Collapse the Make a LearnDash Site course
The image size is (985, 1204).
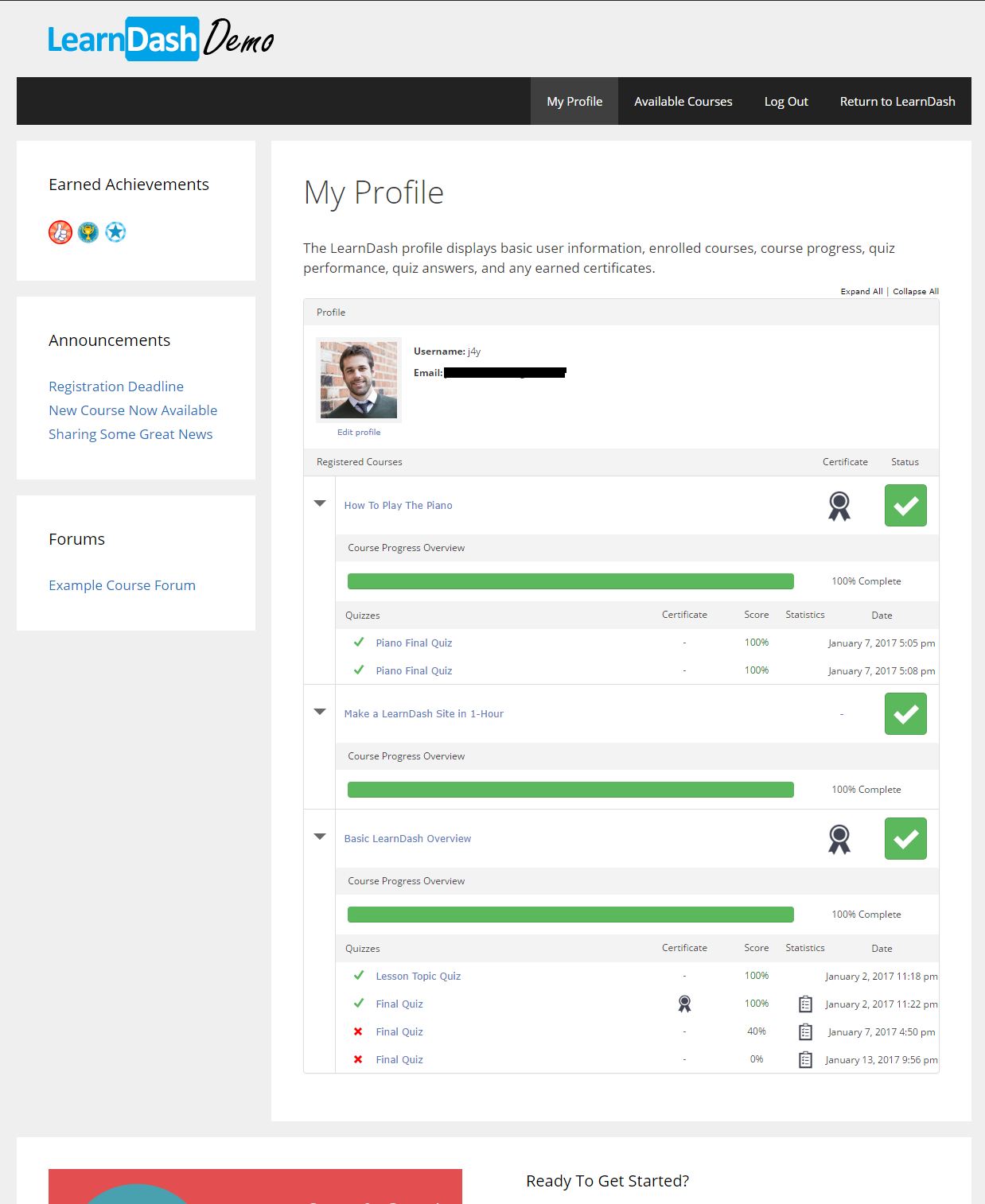pyautogui.click(x=320, y=712)
